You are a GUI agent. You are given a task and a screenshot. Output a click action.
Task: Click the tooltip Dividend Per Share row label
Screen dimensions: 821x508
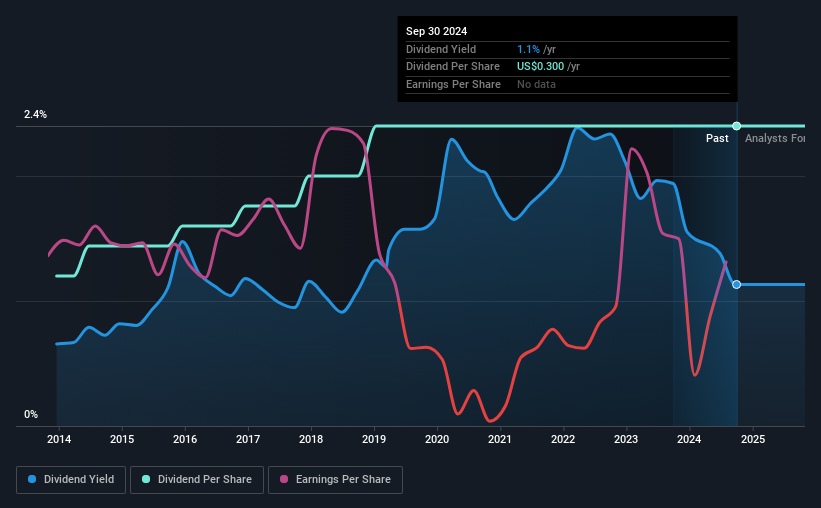coord(452,67)
